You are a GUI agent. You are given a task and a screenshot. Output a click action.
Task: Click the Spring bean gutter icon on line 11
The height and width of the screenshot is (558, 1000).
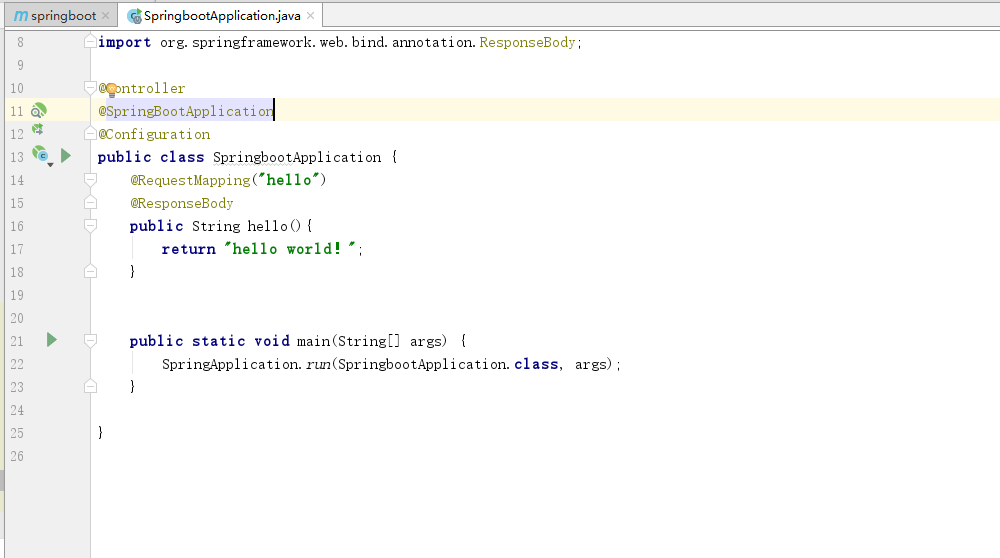point(39,111)
